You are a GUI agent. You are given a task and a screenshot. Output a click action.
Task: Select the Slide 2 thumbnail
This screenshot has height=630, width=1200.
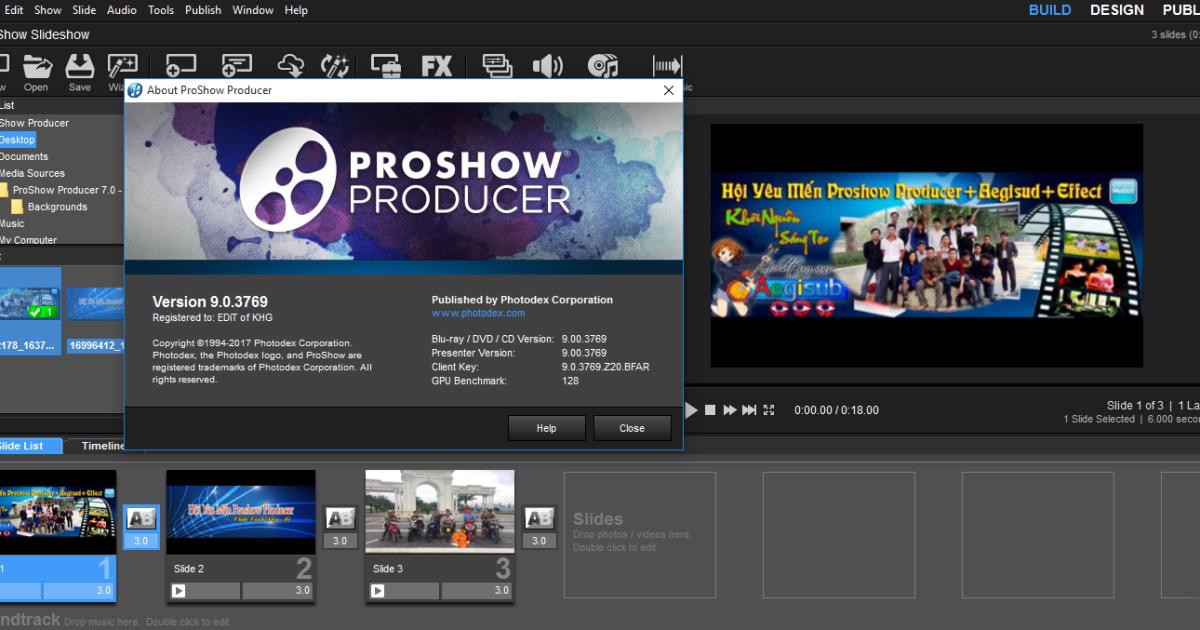click(x=241, y=512)
